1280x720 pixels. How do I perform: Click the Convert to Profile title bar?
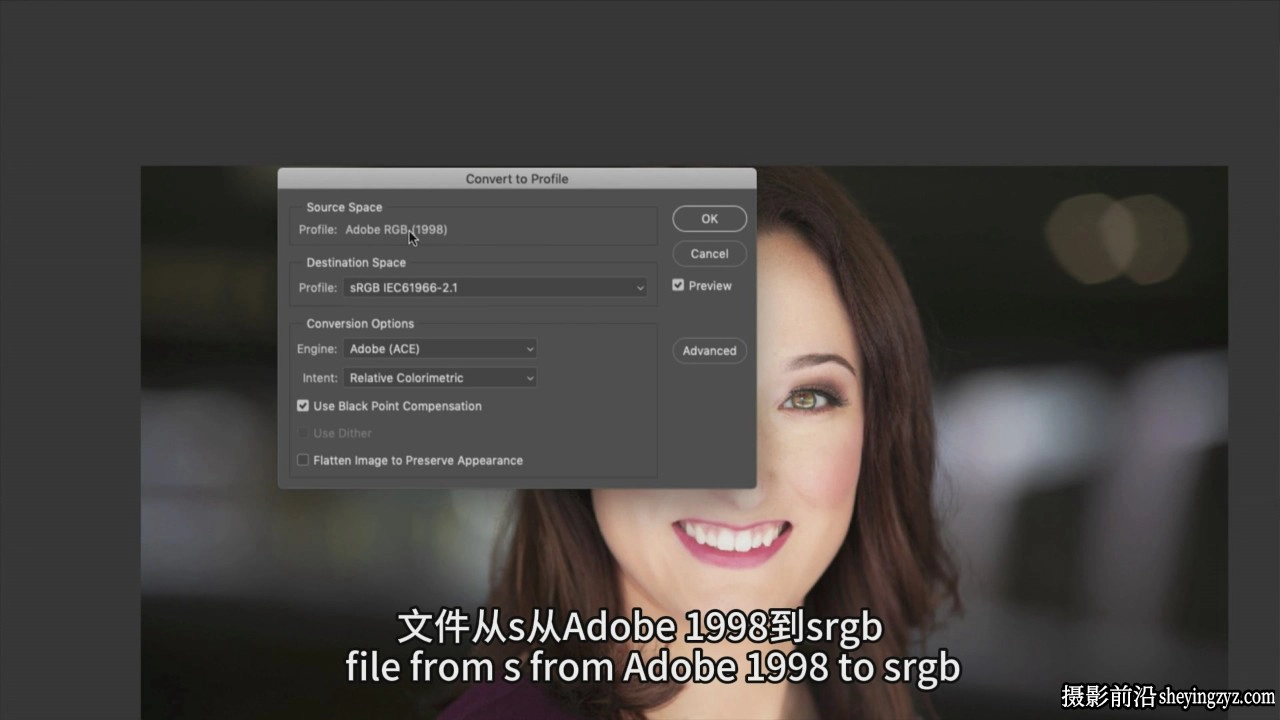pos(517,179)
